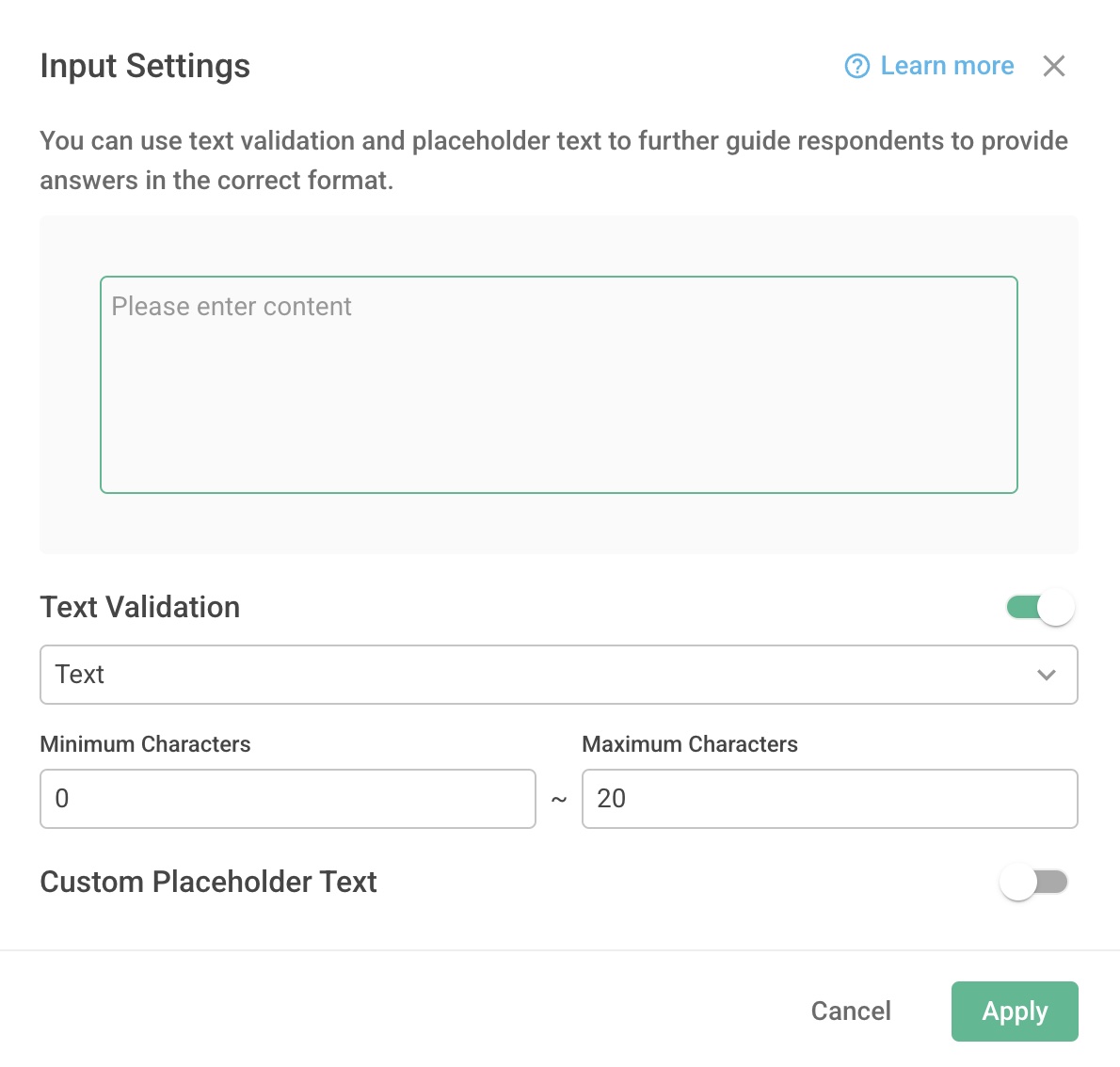Click the Input Settings dialog title

point(144,66)
